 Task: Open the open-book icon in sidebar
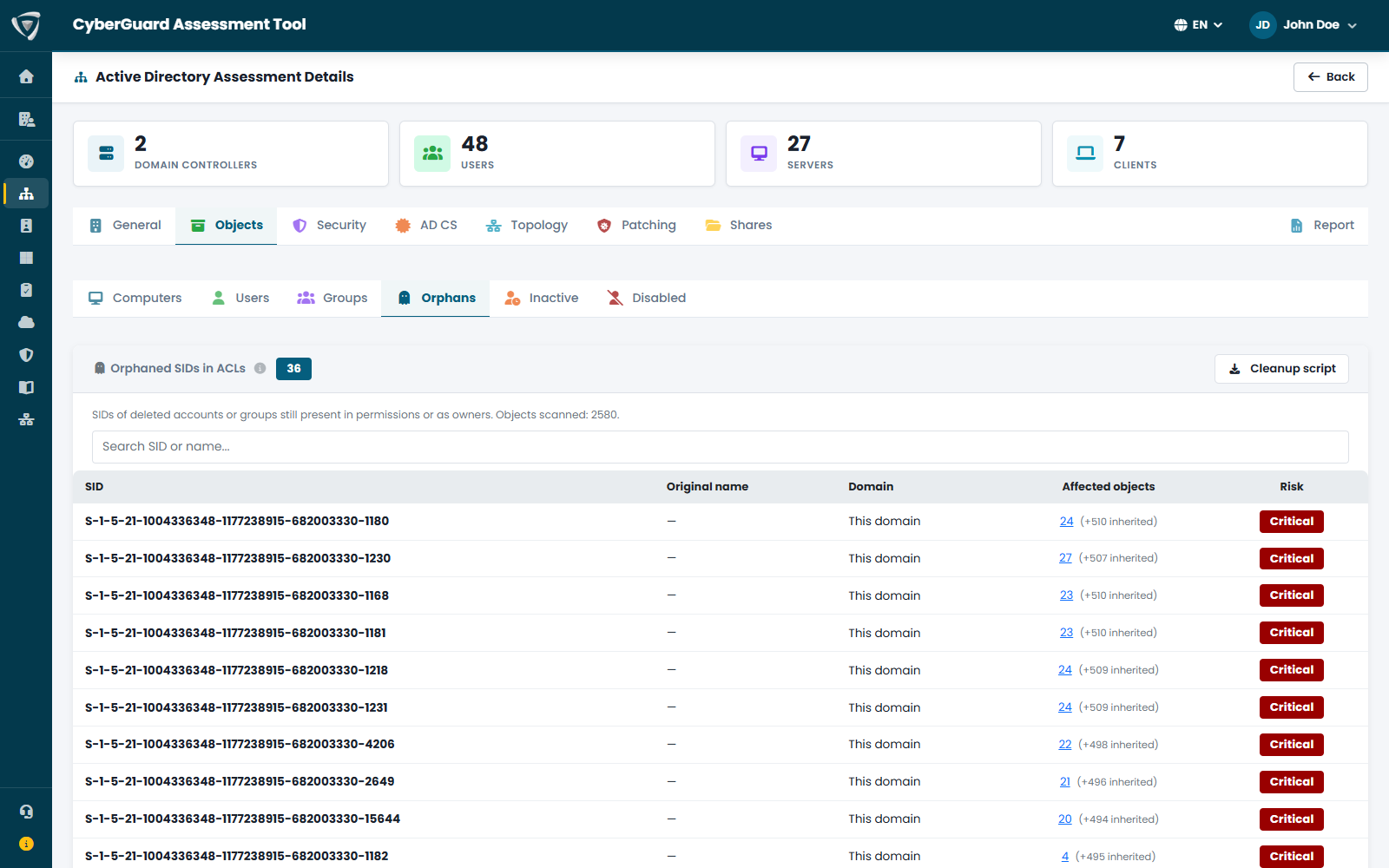pyautogui.click(x=26, y=387)
